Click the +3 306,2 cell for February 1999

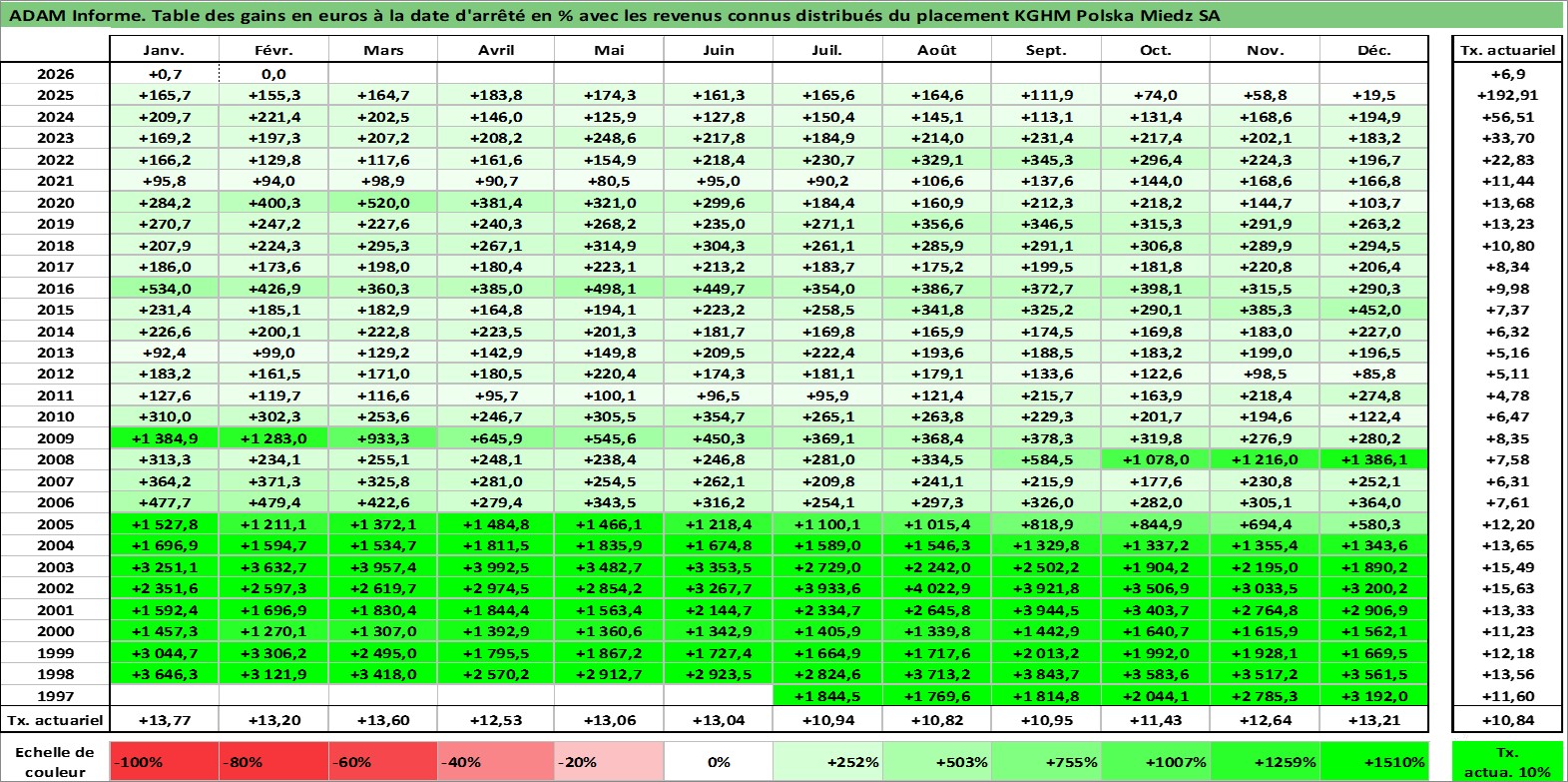[273, 653]
